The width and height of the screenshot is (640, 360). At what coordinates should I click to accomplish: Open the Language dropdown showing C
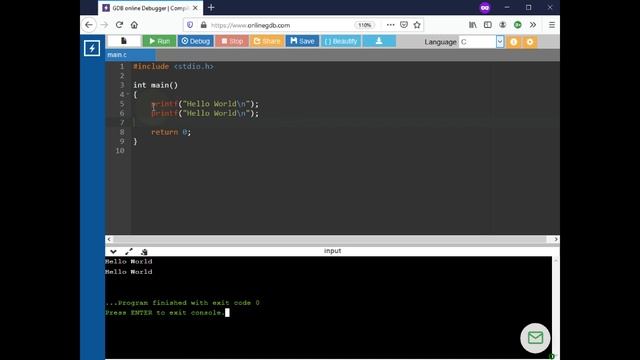(x=481, y=42)
